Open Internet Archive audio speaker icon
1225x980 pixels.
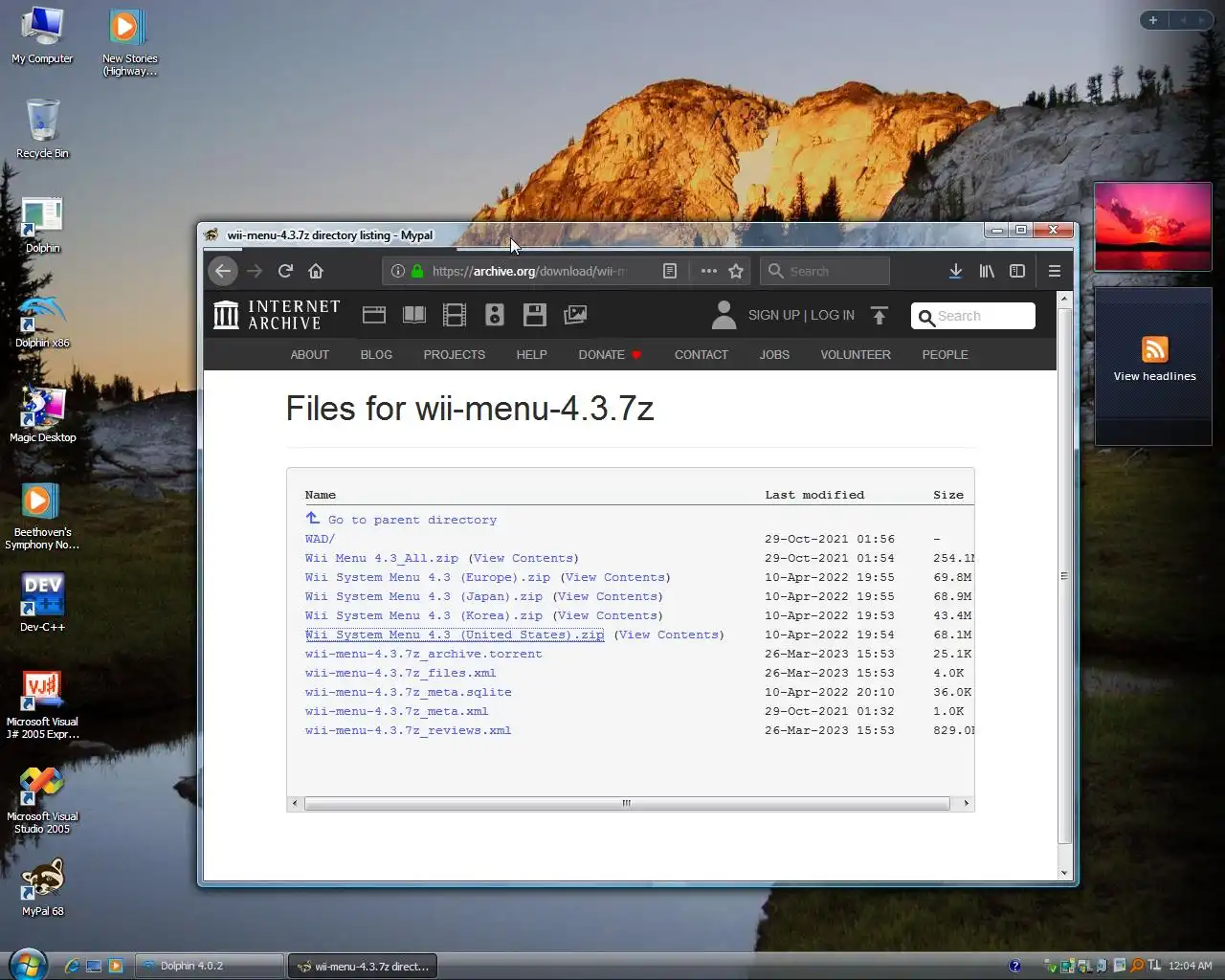[x=495, y=315]
